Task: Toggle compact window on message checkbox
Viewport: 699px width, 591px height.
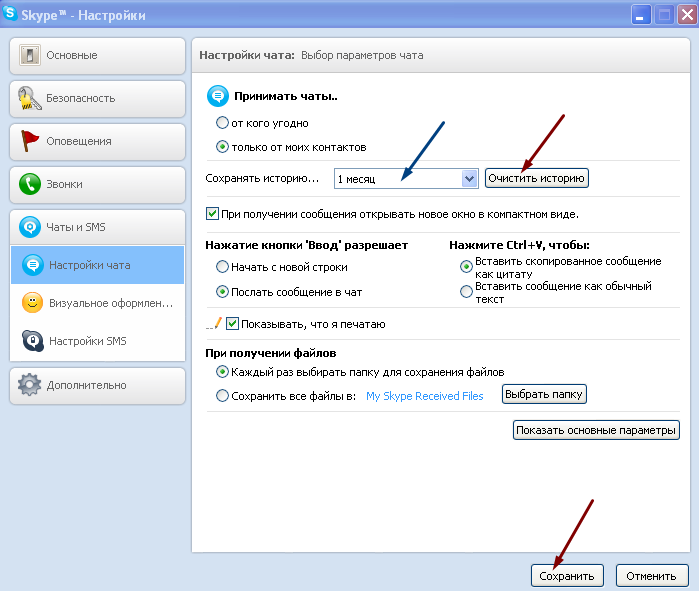Action: (x=212, y=213)
